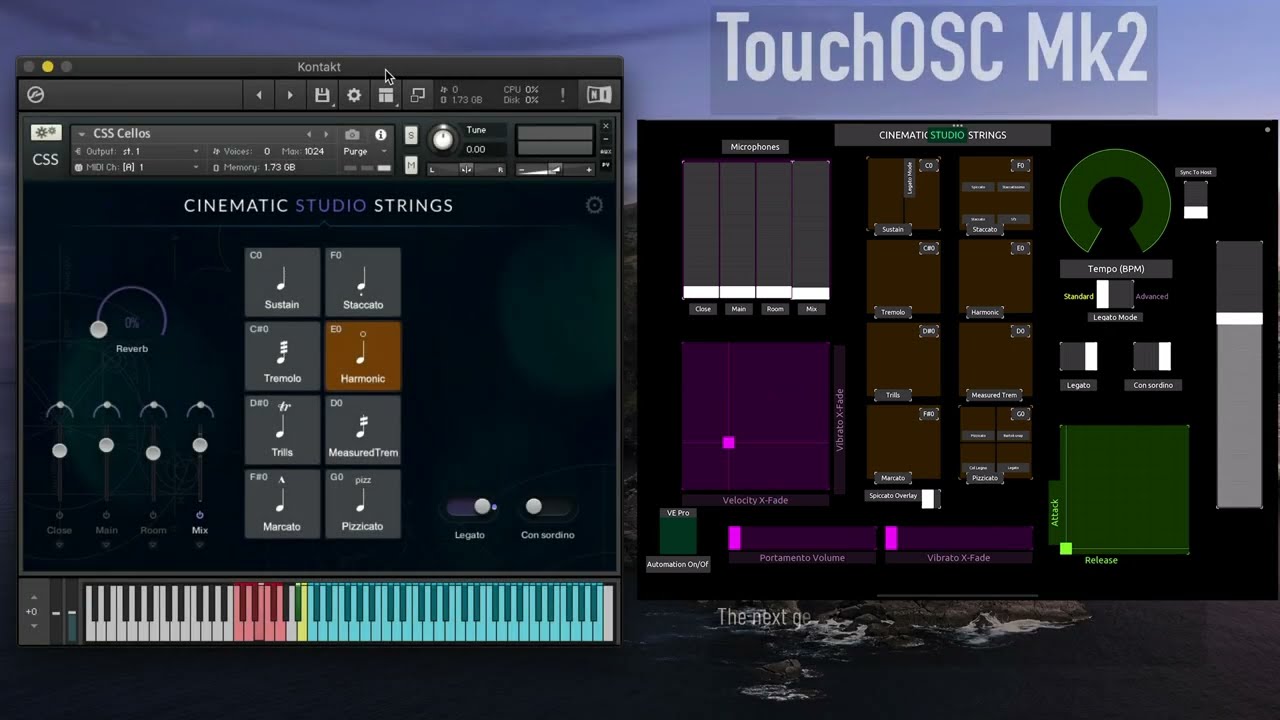The image size is (1280, 720).
Task: Toggle the Con sordino switch in Kontakt
Action: [546, 507]
